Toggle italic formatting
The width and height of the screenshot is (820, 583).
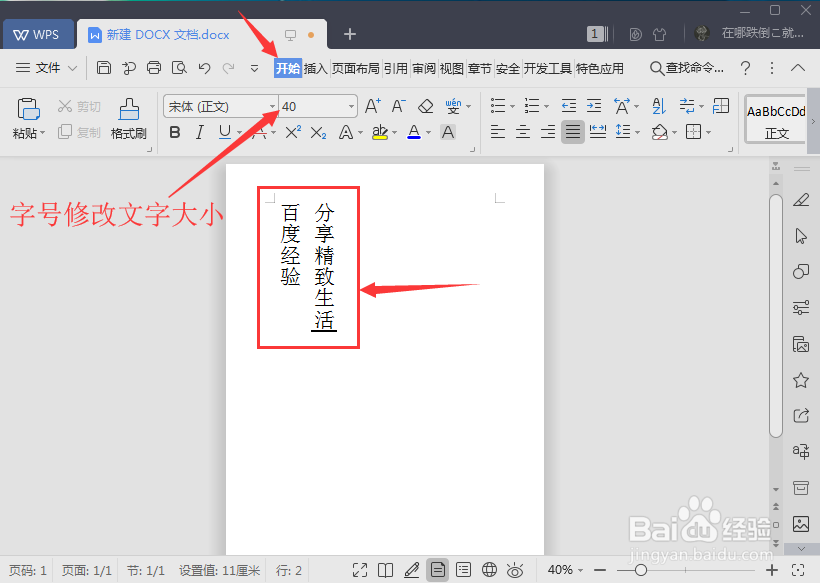tap(199, 131)
